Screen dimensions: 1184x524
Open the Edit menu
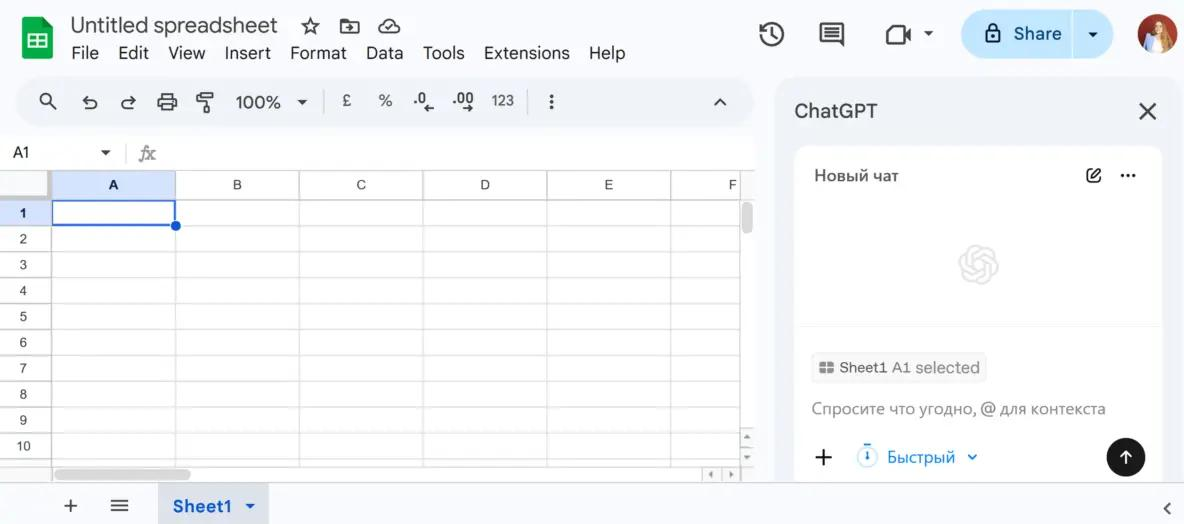tap(134, 53)
